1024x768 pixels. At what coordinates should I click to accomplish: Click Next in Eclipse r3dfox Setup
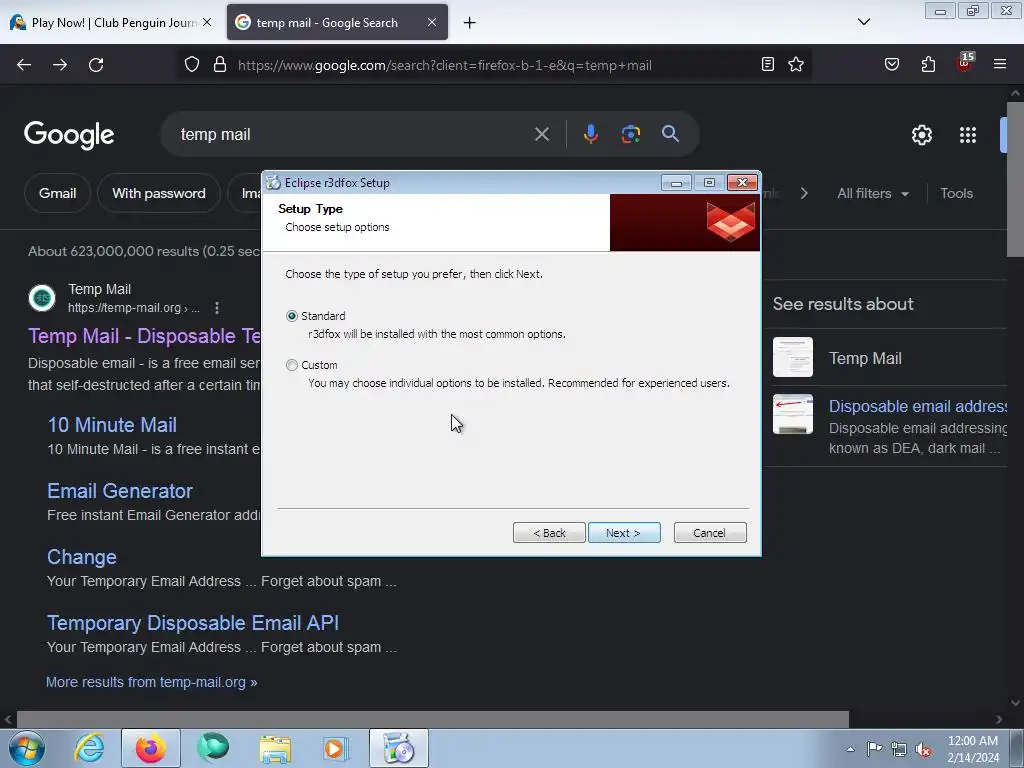[624, 533]
